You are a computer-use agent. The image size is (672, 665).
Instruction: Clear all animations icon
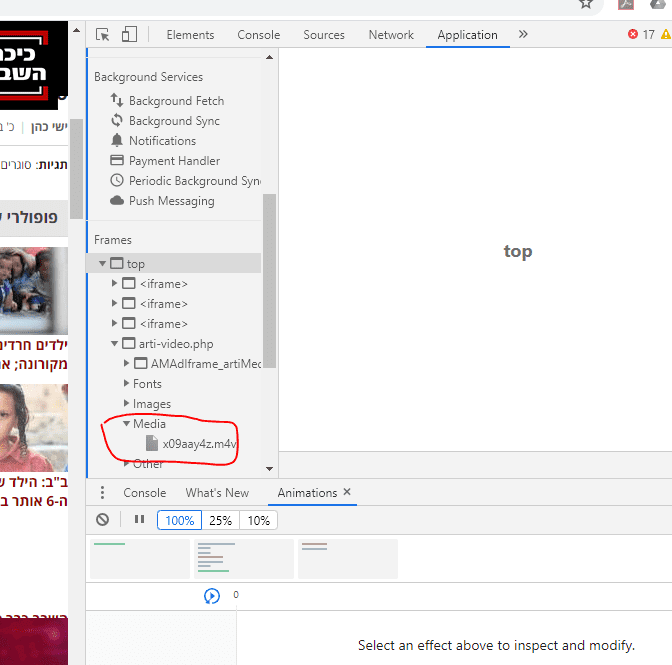click(102, 520)
